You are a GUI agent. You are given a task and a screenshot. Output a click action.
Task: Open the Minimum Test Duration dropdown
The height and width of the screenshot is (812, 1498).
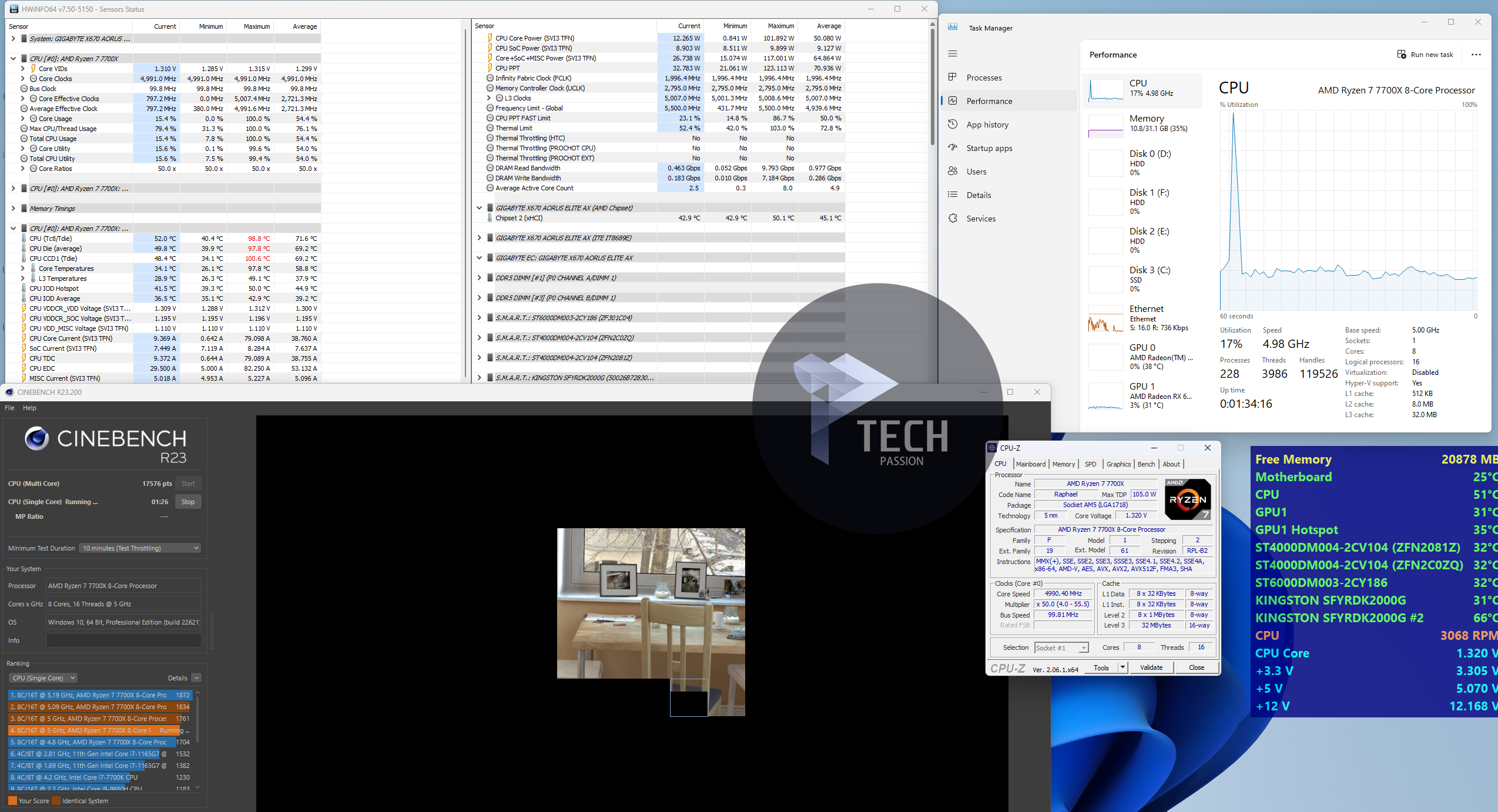click(x=140, y=548)
